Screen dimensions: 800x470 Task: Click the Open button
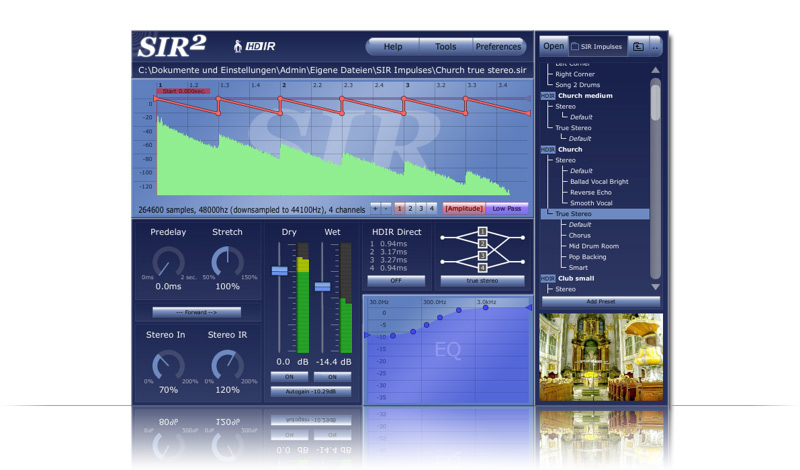pyautogui.click(x=554, y=46)
